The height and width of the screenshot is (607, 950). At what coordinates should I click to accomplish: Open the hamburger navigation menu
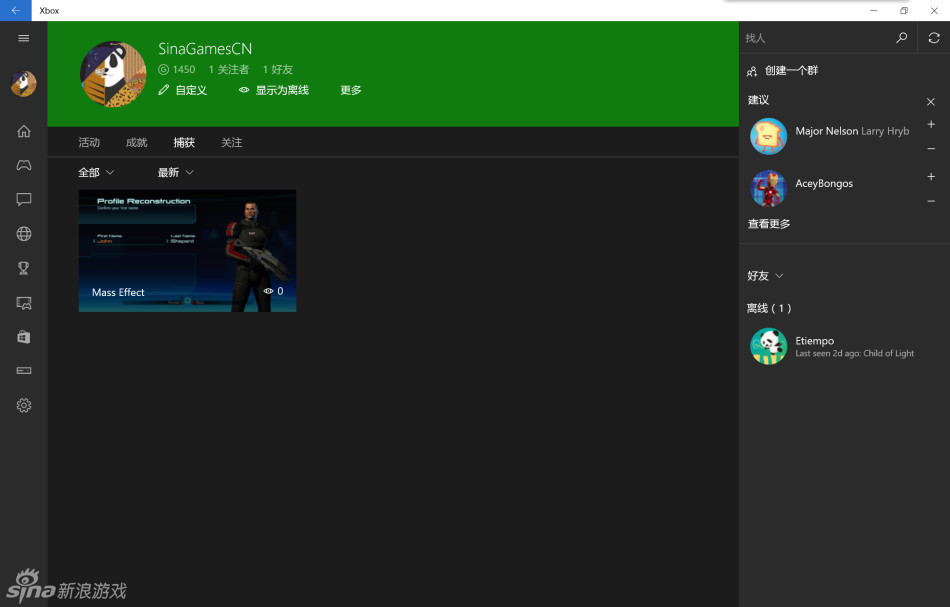pos(24,38)
